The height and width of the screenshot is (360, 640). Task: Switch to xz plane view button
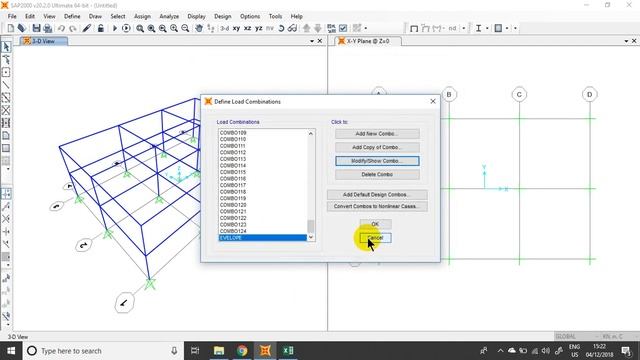247,28
